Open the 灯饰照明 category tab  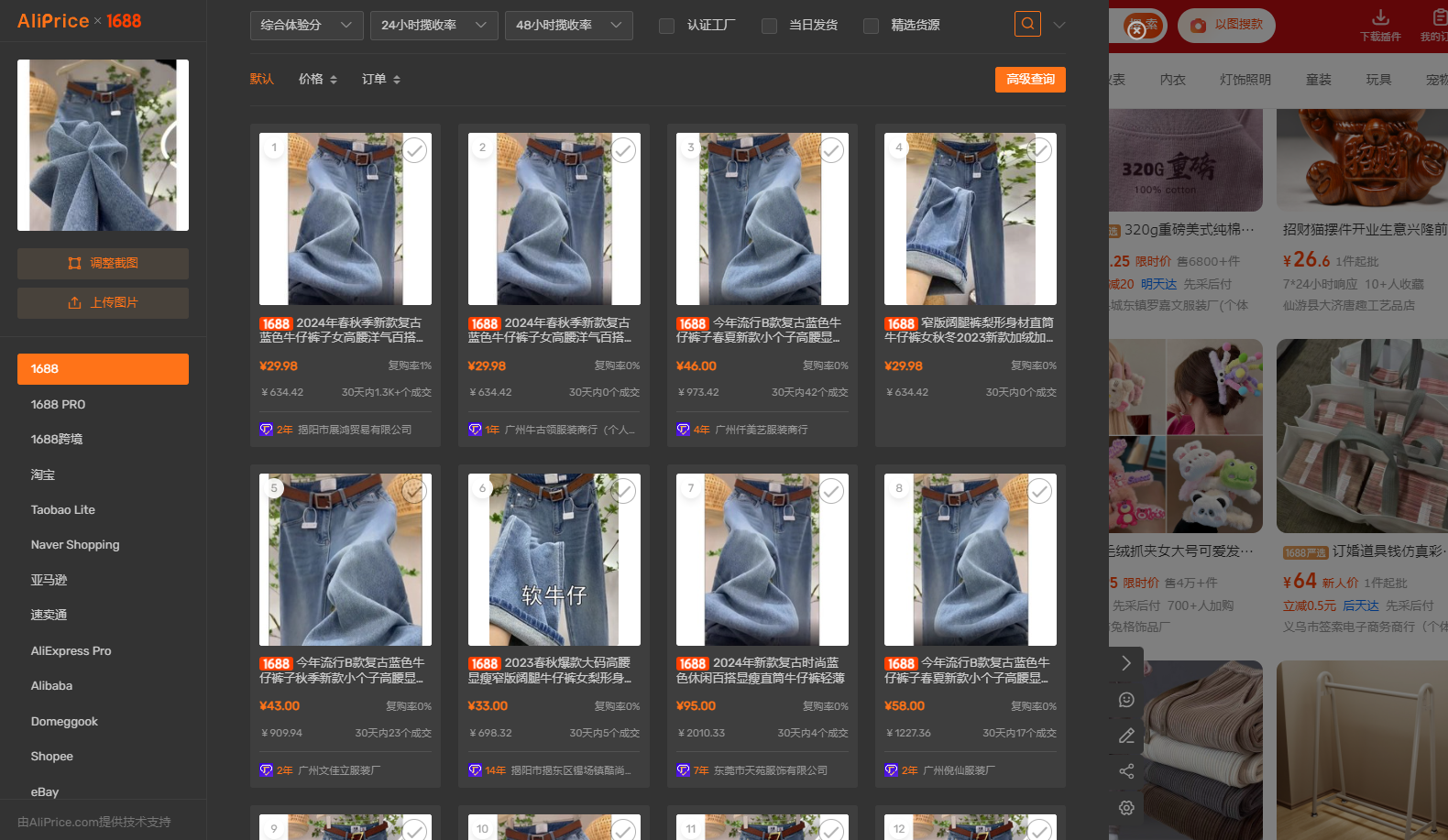[1245, 80]
